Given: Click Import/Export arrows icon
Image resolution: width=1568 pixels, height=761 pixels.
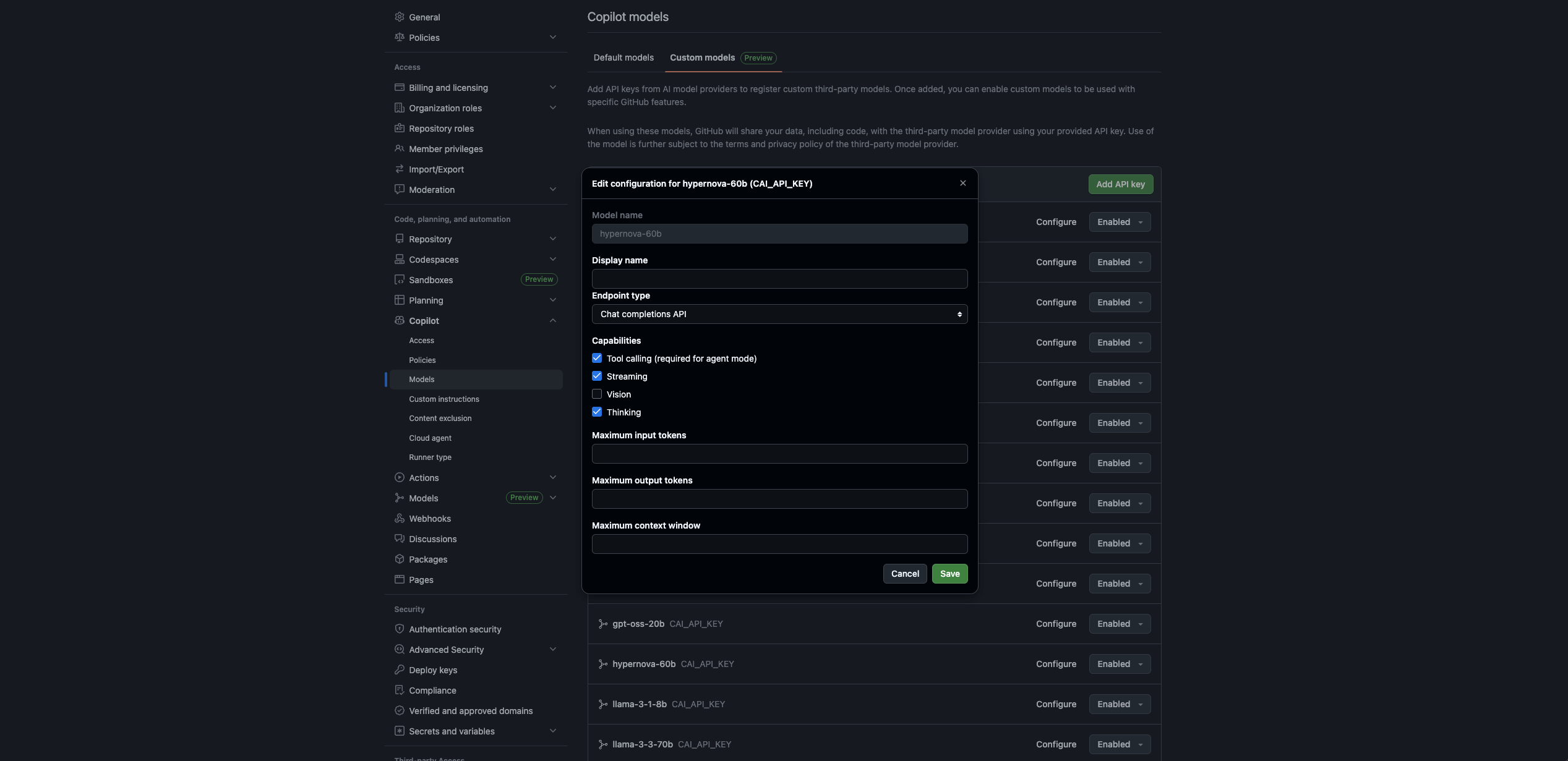Looking at the screenshot, I should click(400, 169).
